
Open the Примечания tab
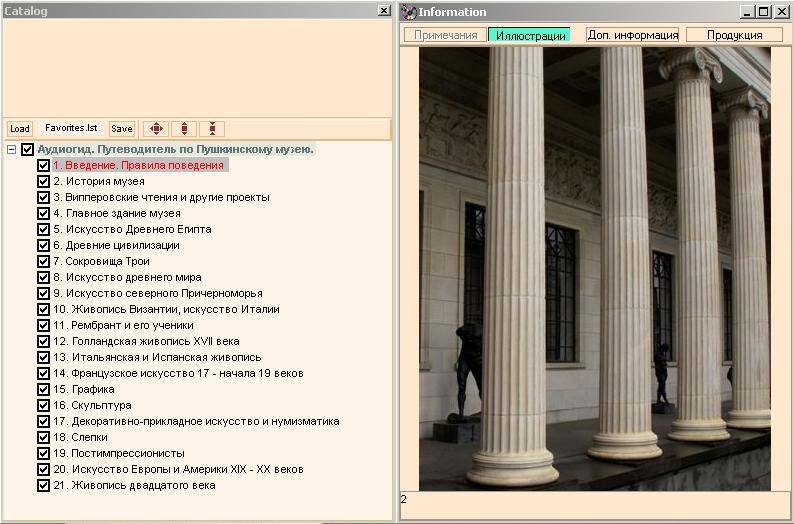coord(445,35)
